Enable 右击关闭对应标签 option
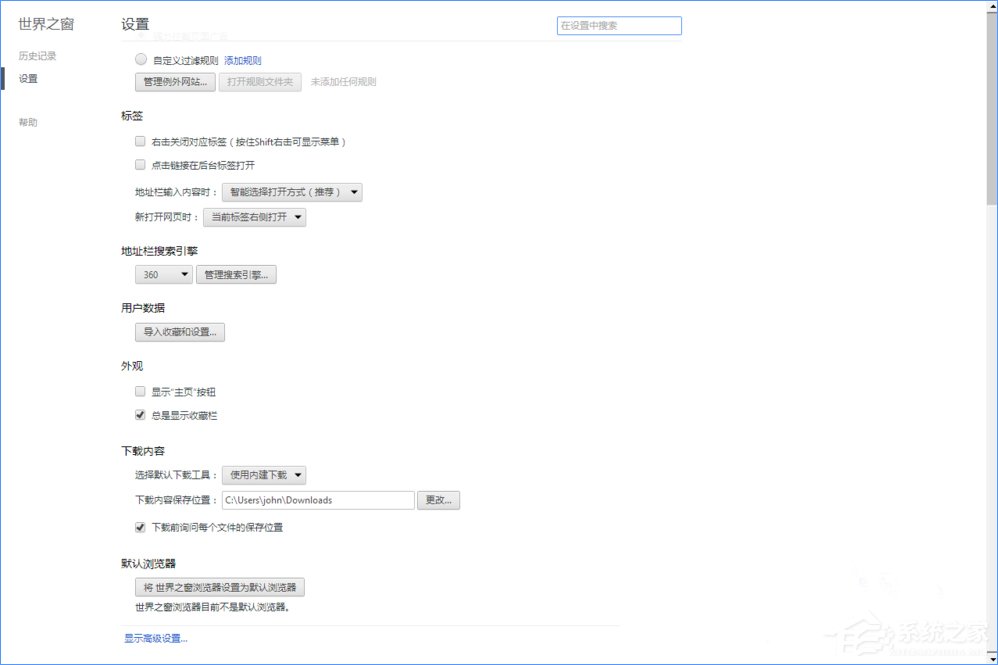This screenshot has height=665, width=998. (x=140, y=141)
